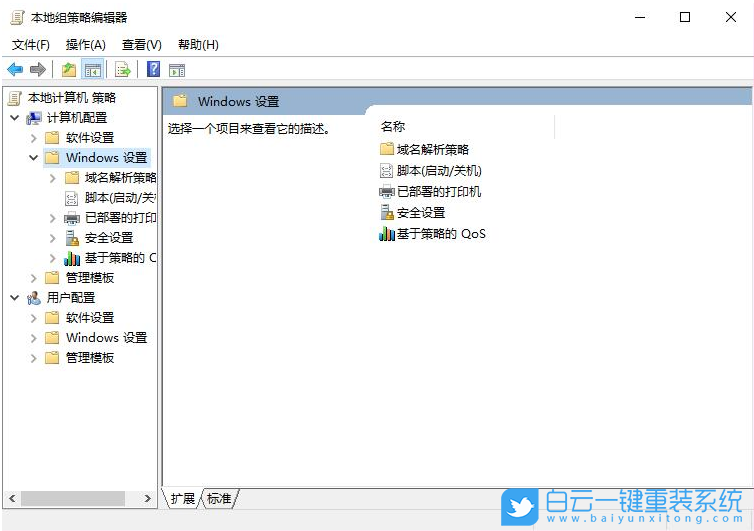Expand 软件设置 under 计算机配置
754x531 pixels.
[34, 139]
